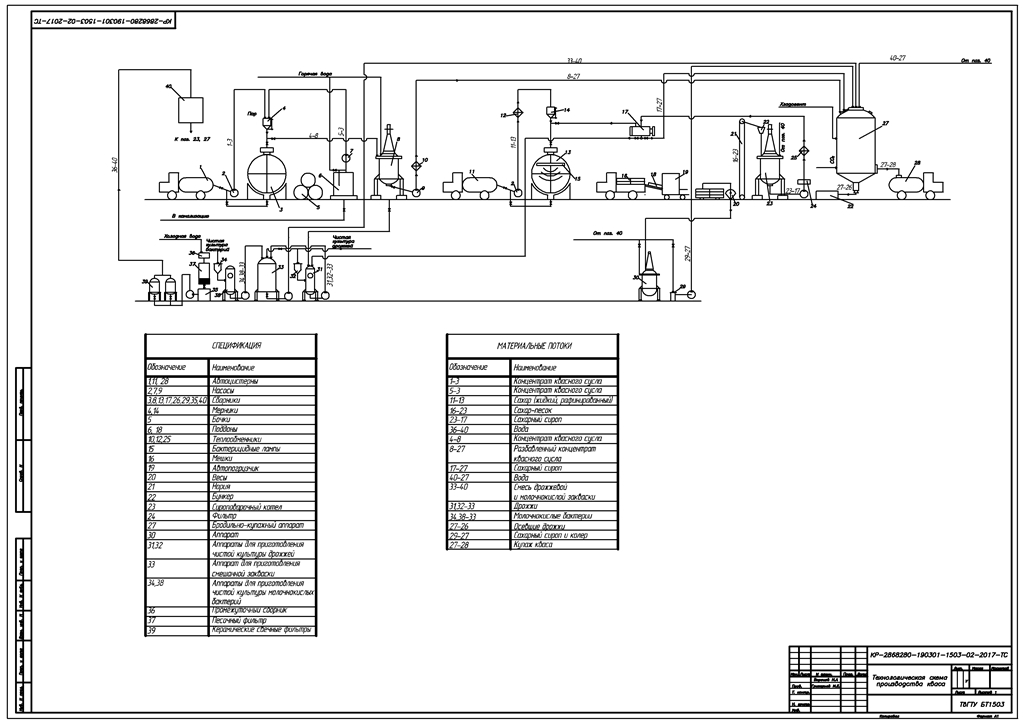Select the Мешки row in the specification
Image resolution: width=1024 pixels, height=723 pixels.
pos(231,458)
